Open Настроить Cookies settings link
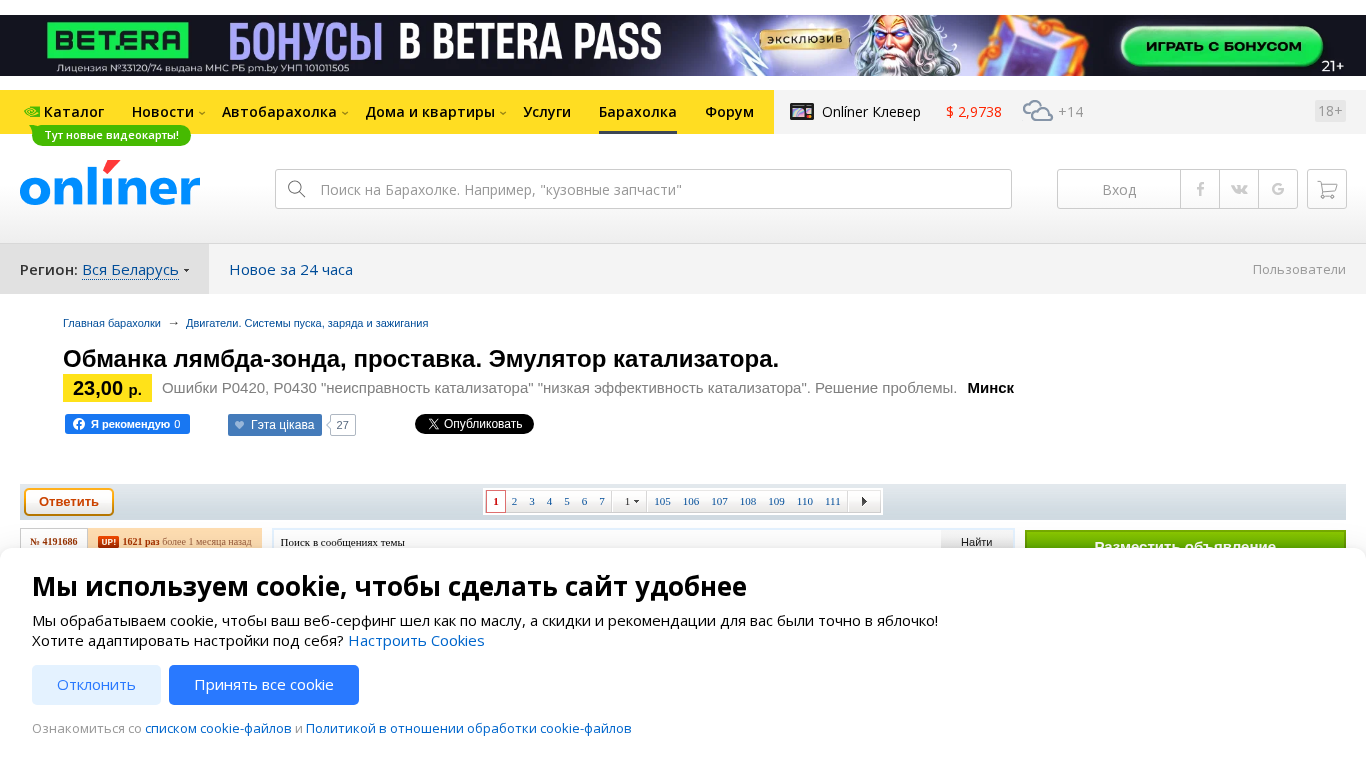The height and width of the screenshot is (768, 1366). (416, 640)
